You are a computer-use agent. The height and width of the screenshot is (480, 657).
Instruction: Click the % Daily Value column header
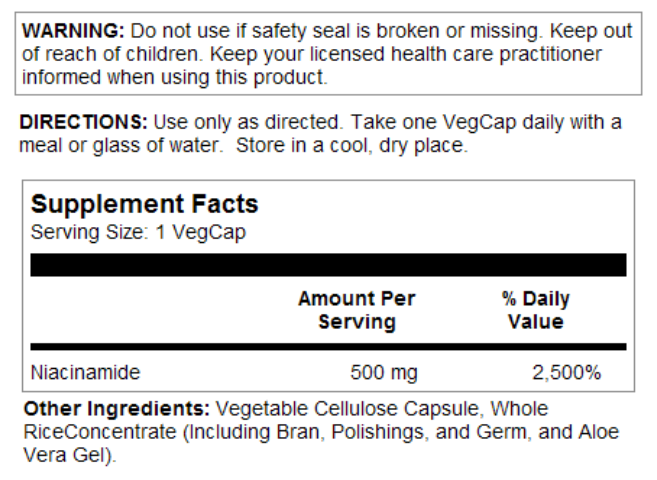tap(536, 310)
